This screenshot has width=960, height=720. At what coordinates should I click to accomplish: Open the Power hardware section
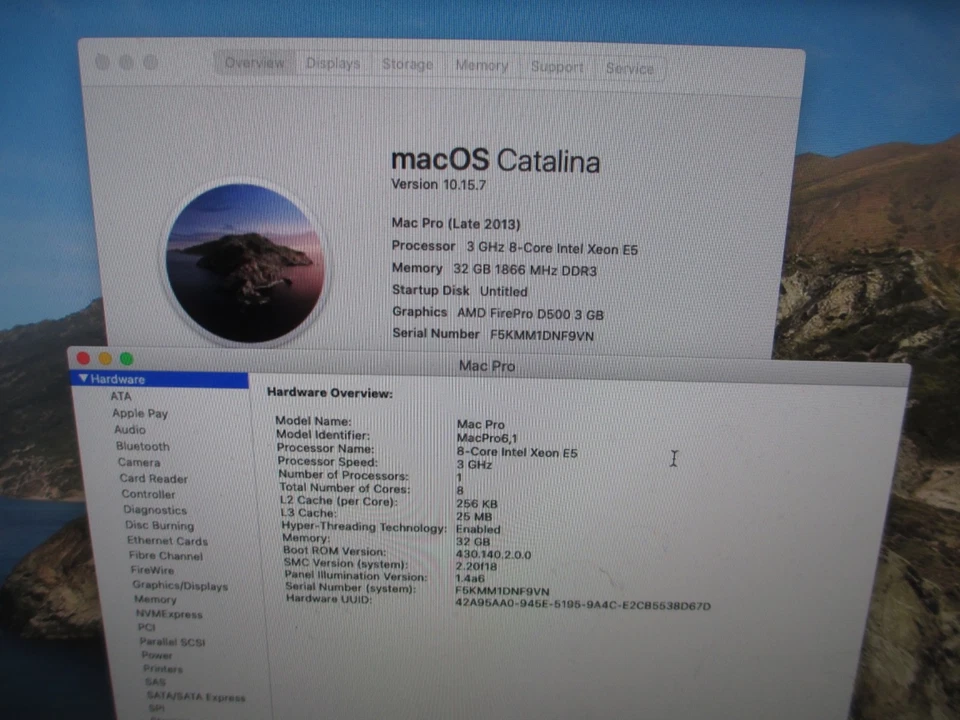(156, 655)
